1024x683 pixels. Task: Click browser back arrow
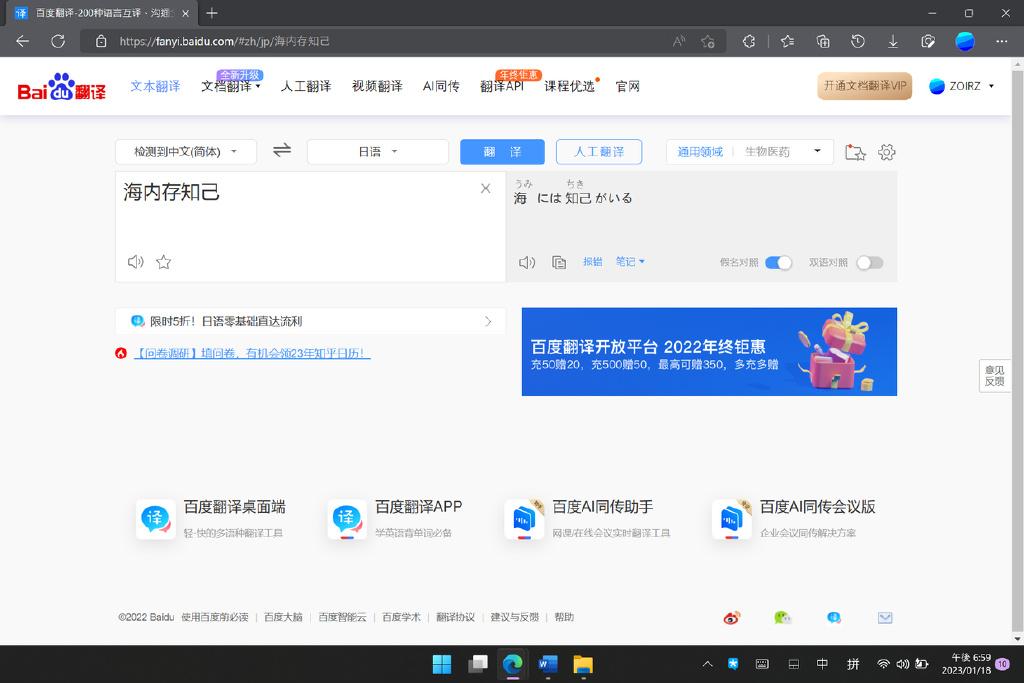click(23, 41)
